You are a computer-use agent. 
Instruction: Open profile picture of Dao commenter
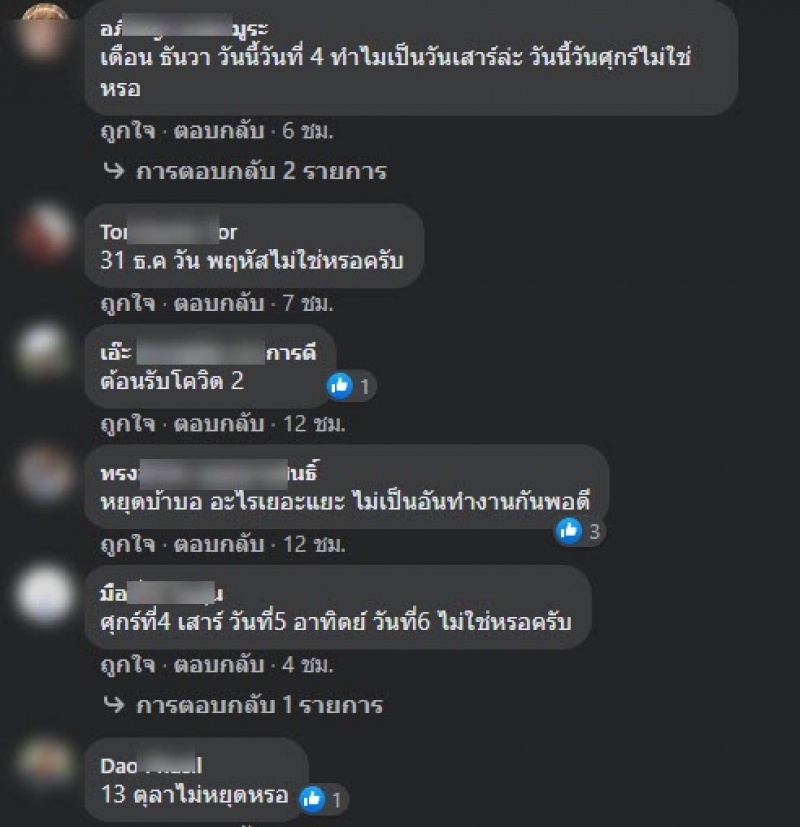(45, 763)
